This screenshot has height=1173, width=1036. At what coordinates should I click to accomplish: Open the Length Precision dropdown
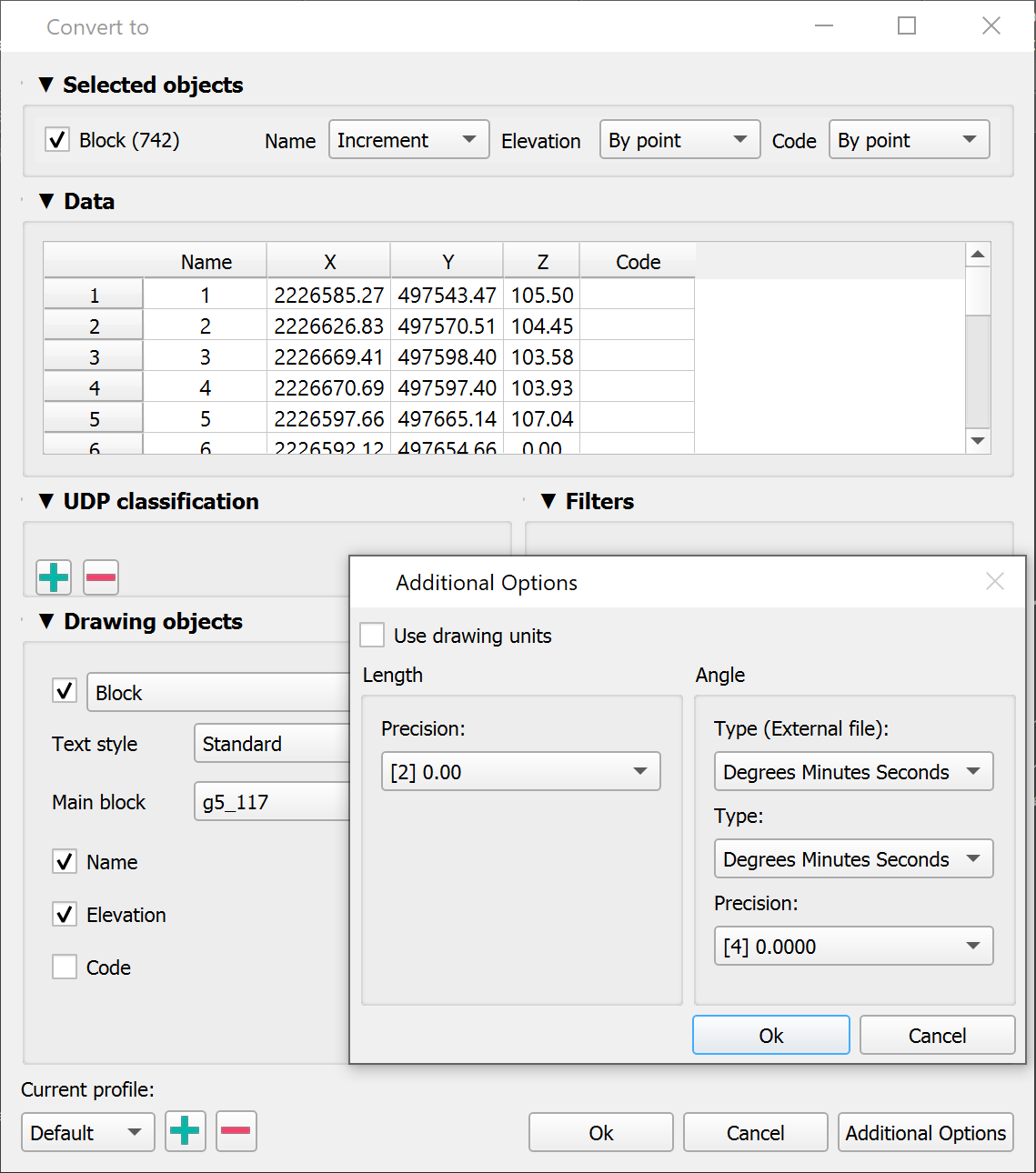tap(520, 772)
